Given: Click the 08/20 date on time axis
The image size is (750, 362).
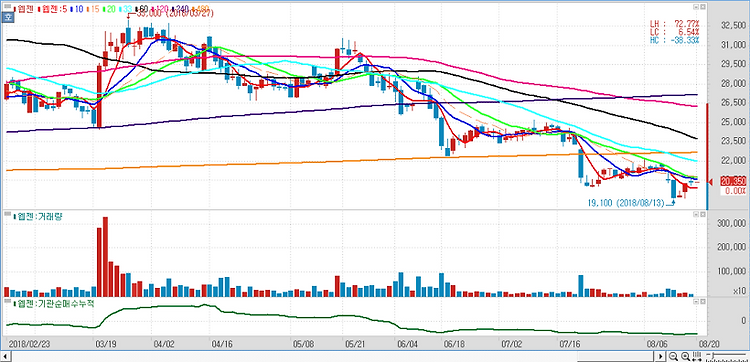Looking at the screenshot, I should (709, 344).
